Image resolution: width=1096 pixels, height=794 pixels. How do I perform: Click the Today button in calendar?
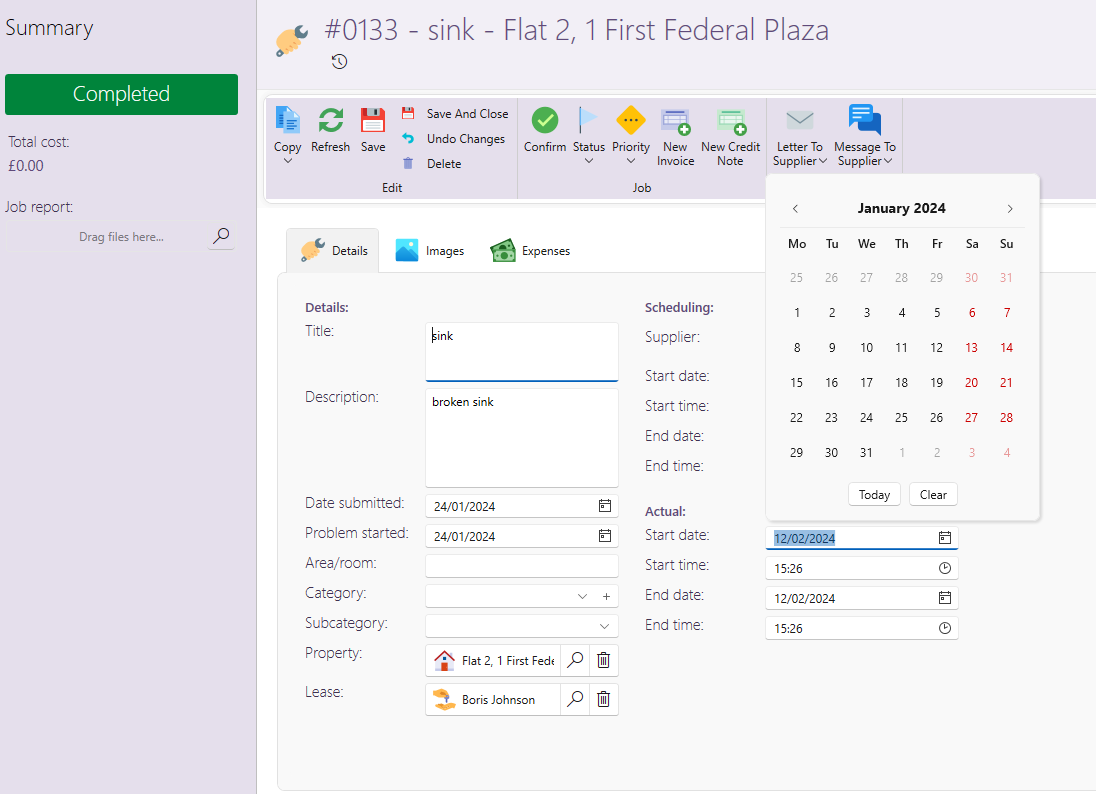tap(874, 494)
